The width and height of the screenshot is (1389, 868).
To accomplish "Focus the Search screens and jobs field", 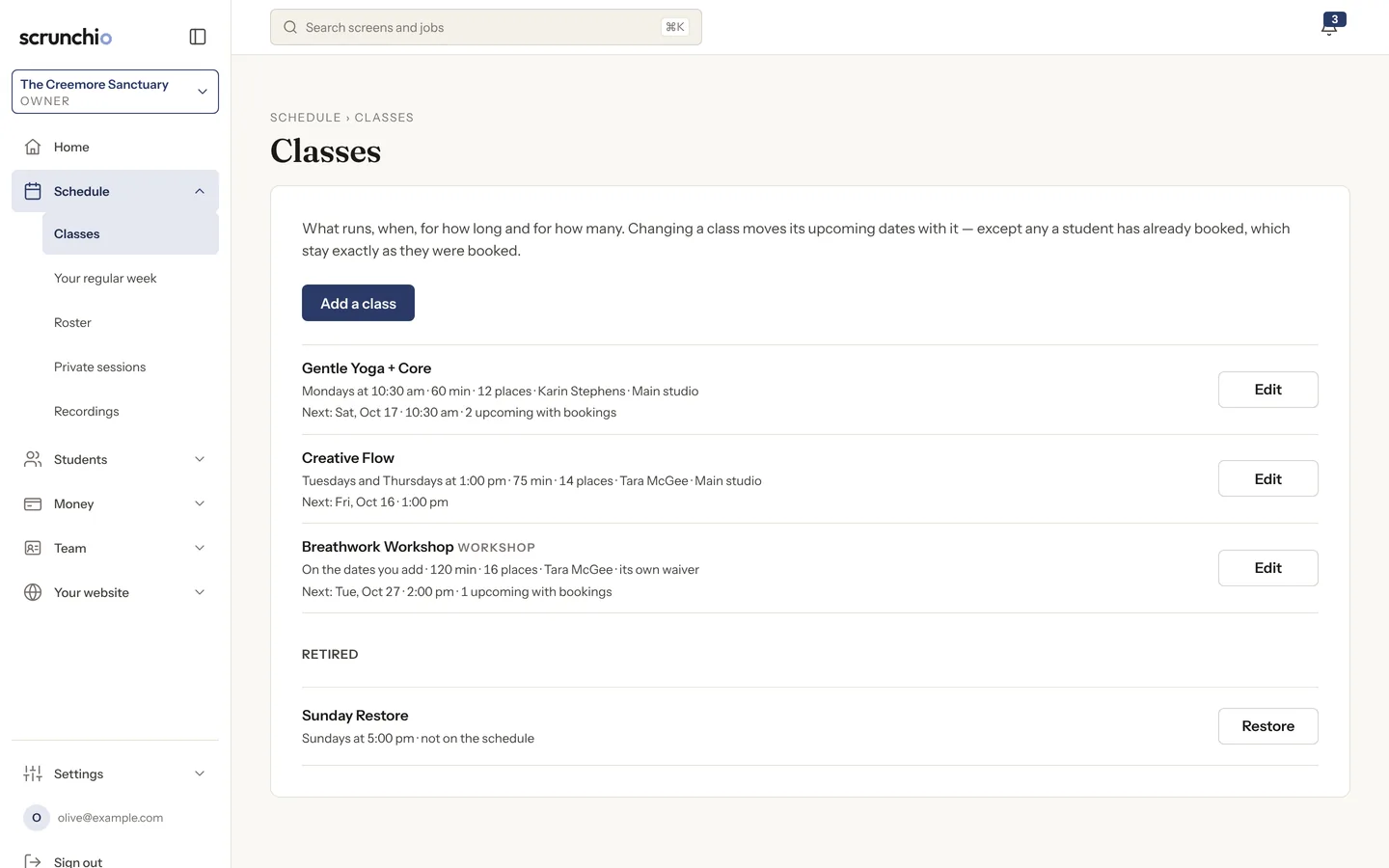I will 486,27.
